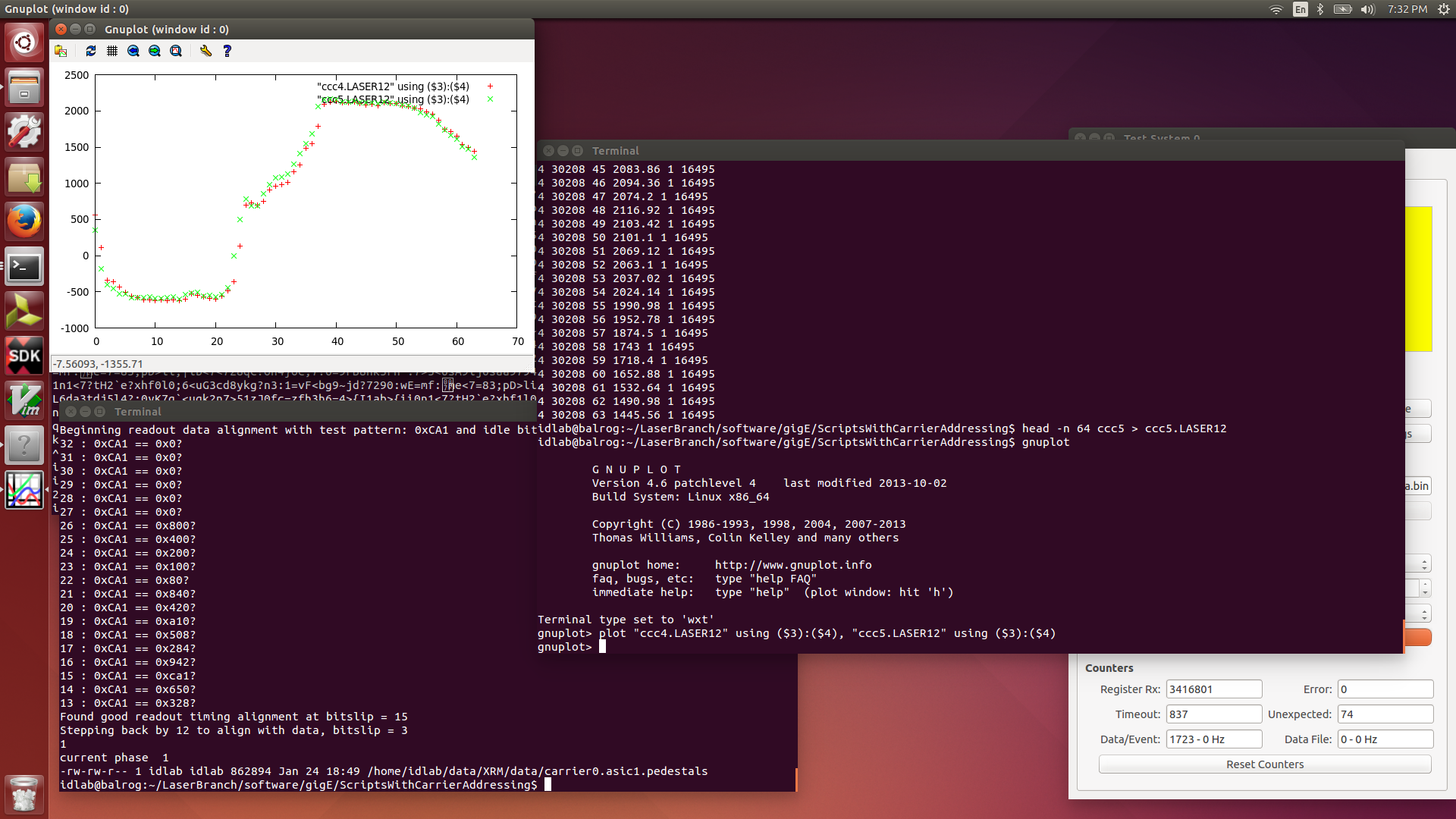Viewport: 1456px width, 819px height.
Task: Open the 7:32 PM clock menu
Action: pos(1407,9)
